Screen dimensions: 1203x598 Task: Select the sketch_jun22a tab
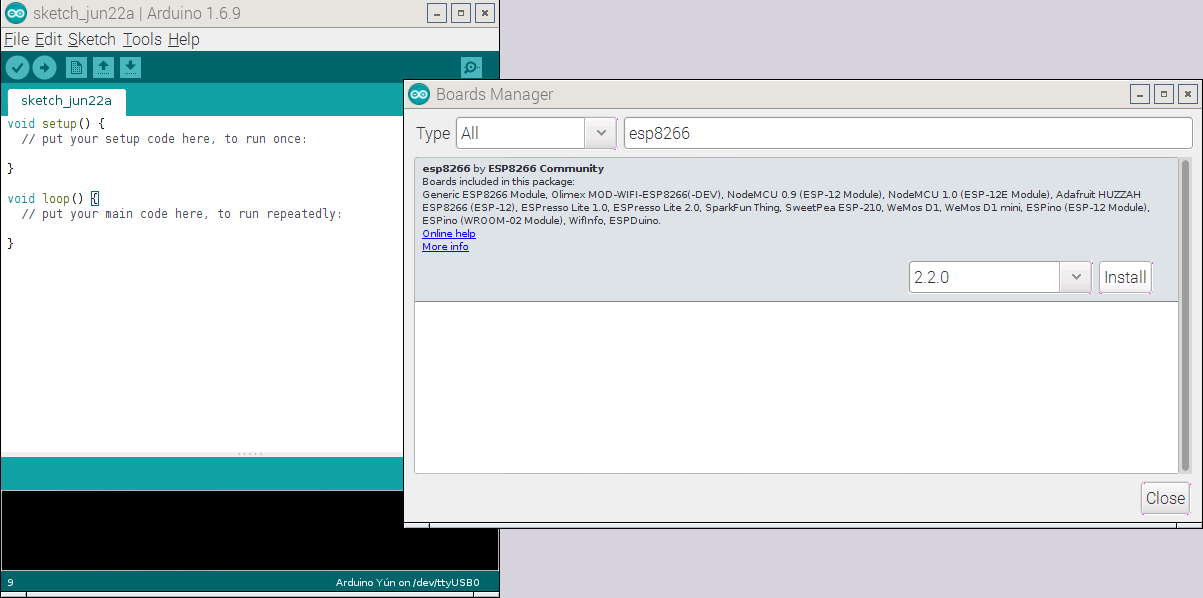tap(66, 100)
